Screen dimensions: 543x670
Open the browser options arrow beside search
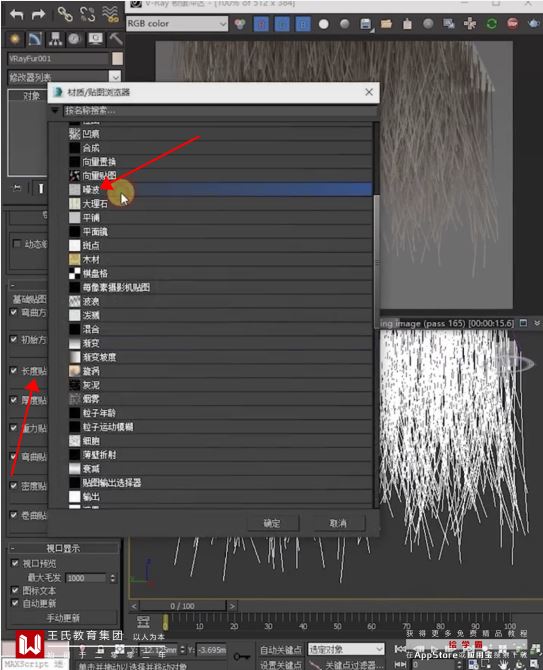(x=55, y=111)
